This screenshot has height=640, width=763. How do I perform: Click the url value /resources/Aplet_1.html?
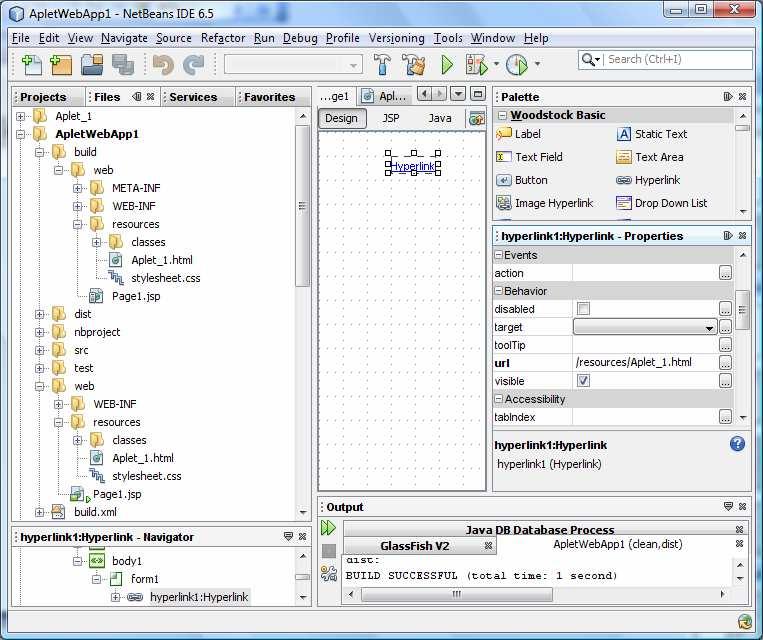[x=633, y=363]
